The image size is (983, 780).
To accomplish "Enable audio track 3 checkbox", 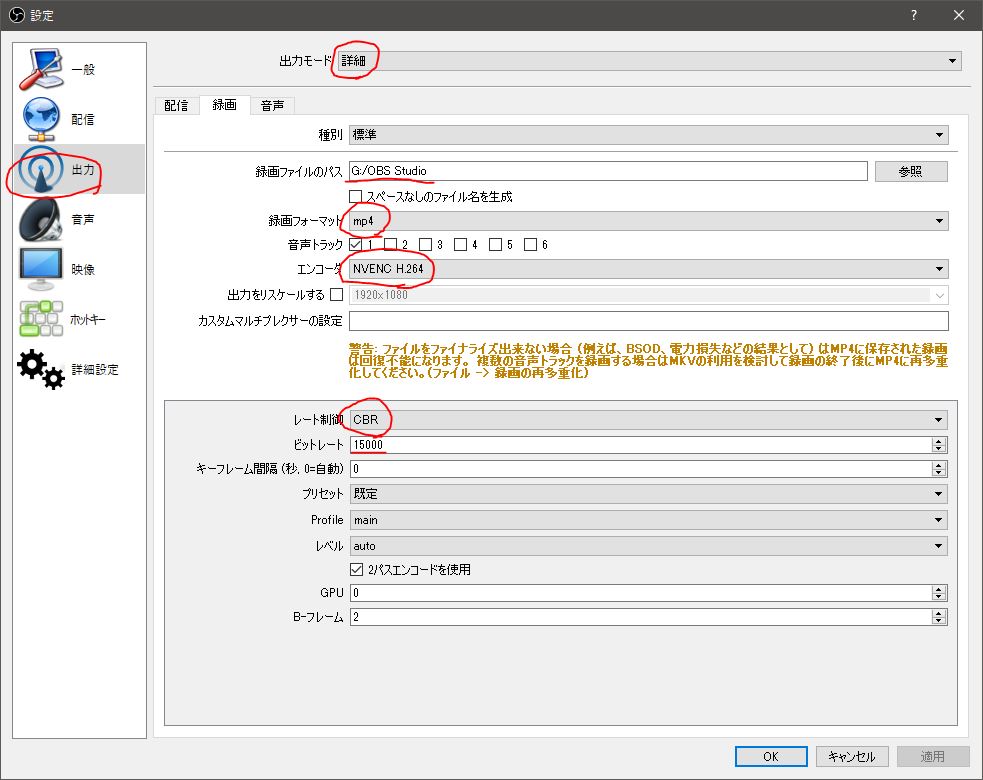I will pyautogui.click(x=426, y=244).
